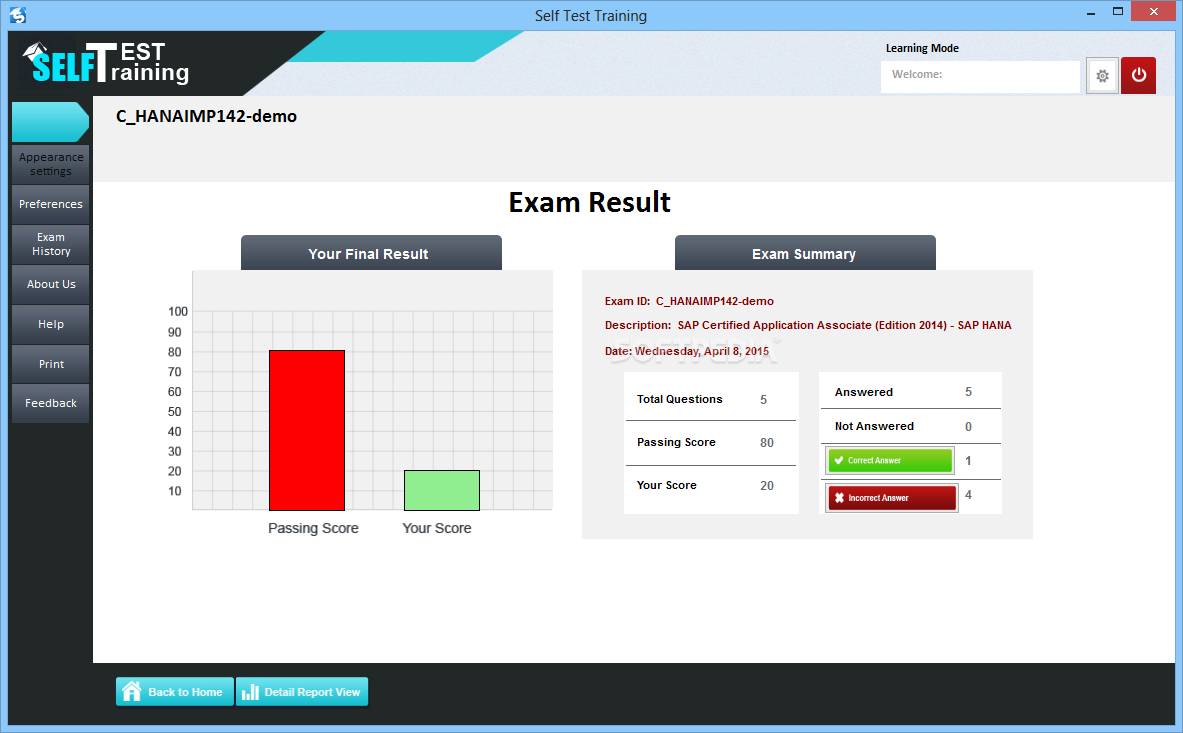Viewport: 1183px width, 733px height.
Task: Click the Your Score chart axis label
Action: [437, 528]
